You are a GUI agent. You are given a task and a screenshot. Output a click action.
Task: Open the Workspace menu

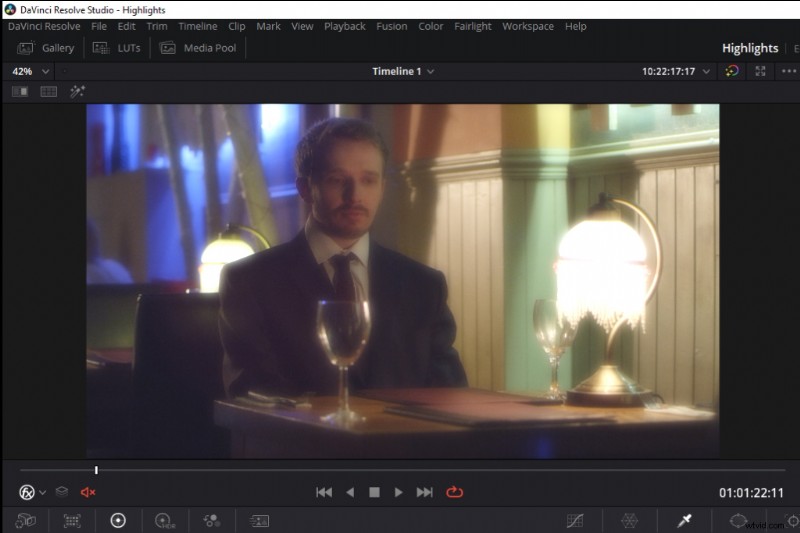pyautogui.click(x=528, y=27)
